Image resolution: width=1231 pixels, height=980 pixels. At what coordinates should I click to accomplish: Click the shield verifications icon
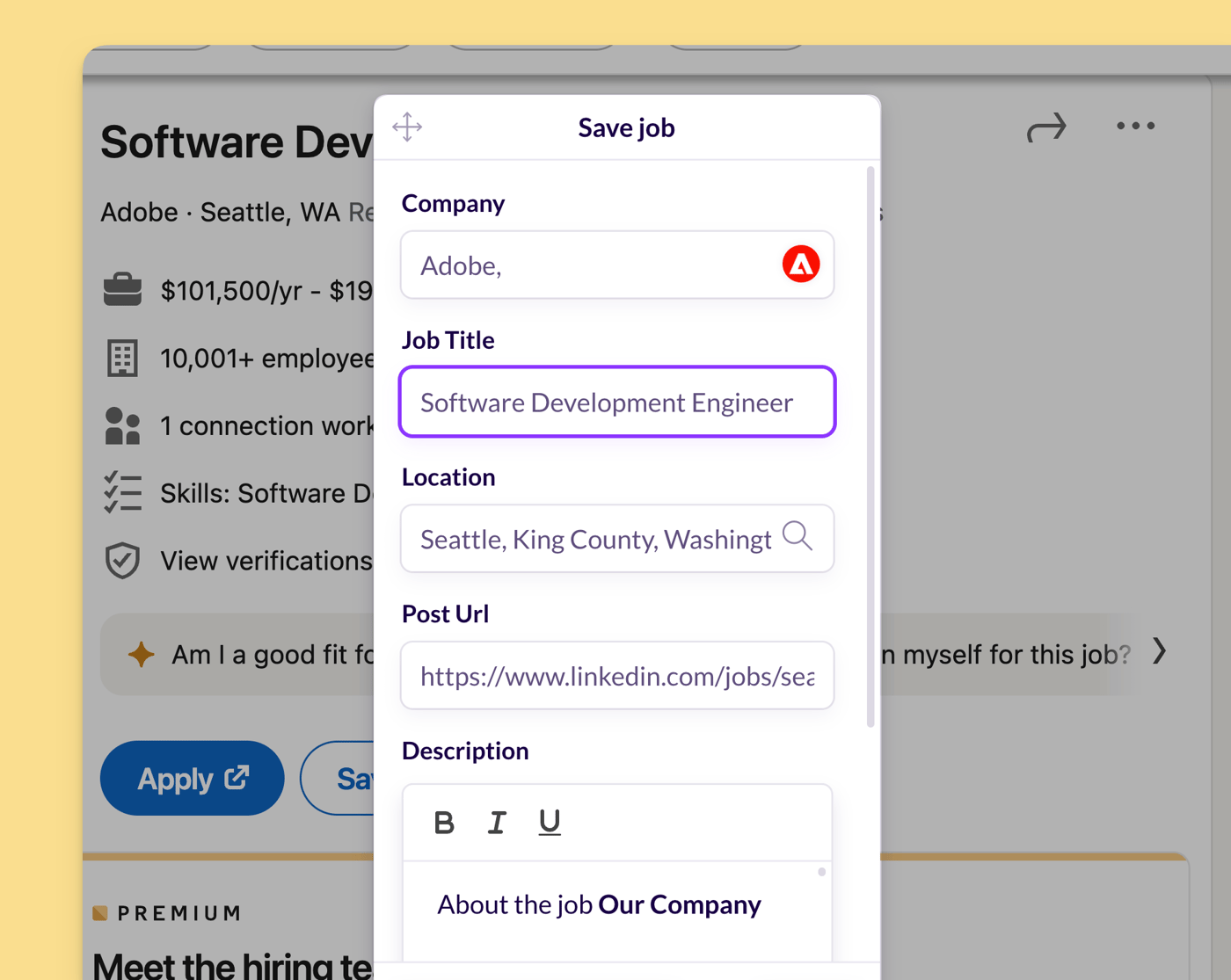point(122,560)
